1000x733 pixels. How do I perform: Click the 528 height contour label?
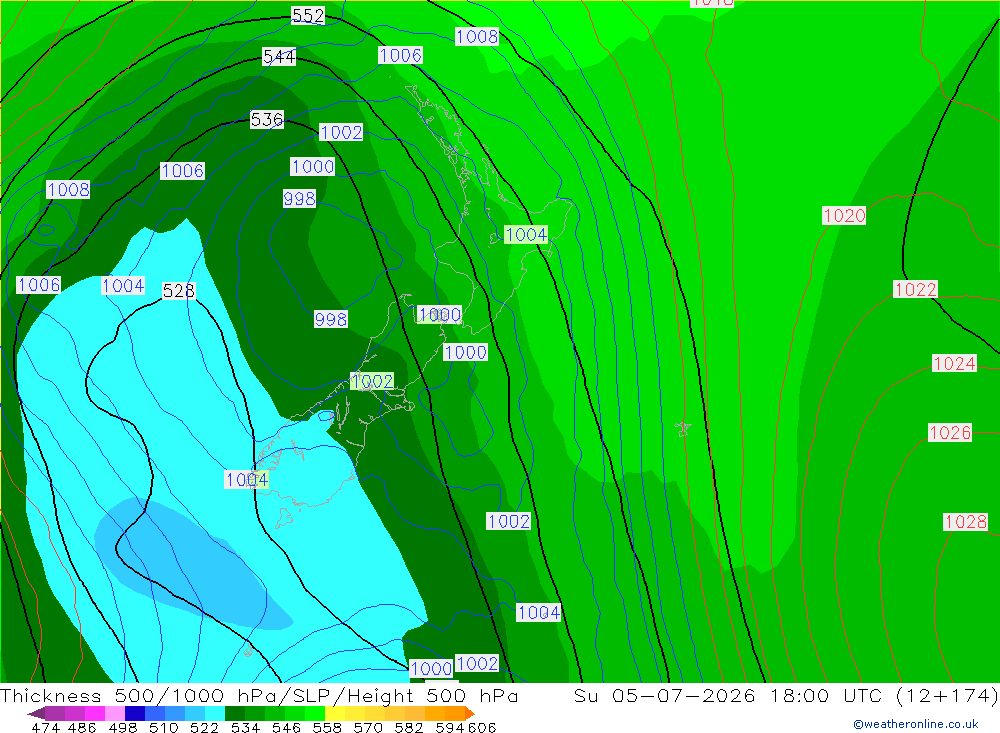point(179,291)
